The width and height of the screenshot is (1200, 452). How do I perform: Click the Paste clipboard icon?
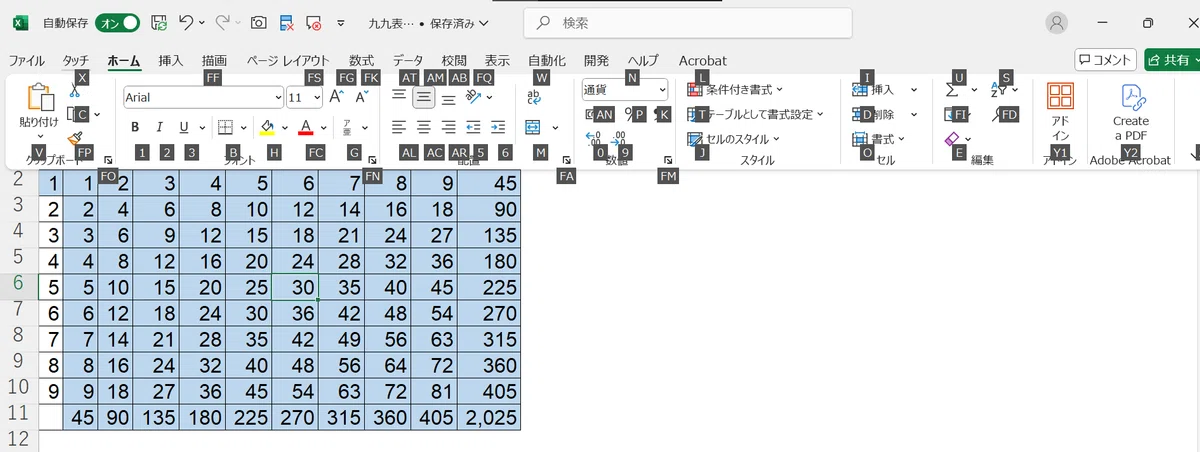point(39,97)
